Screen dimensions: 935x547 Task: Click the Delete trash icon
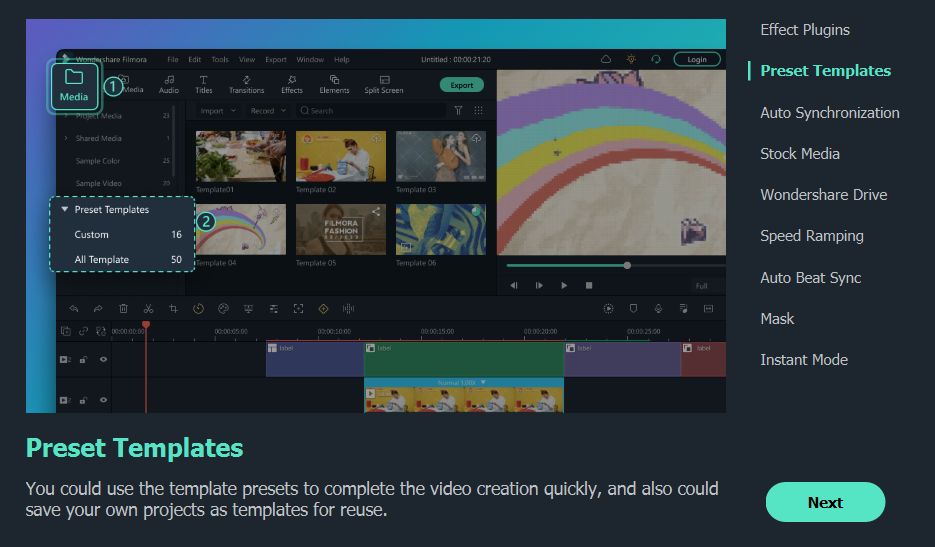pos(123,308)
